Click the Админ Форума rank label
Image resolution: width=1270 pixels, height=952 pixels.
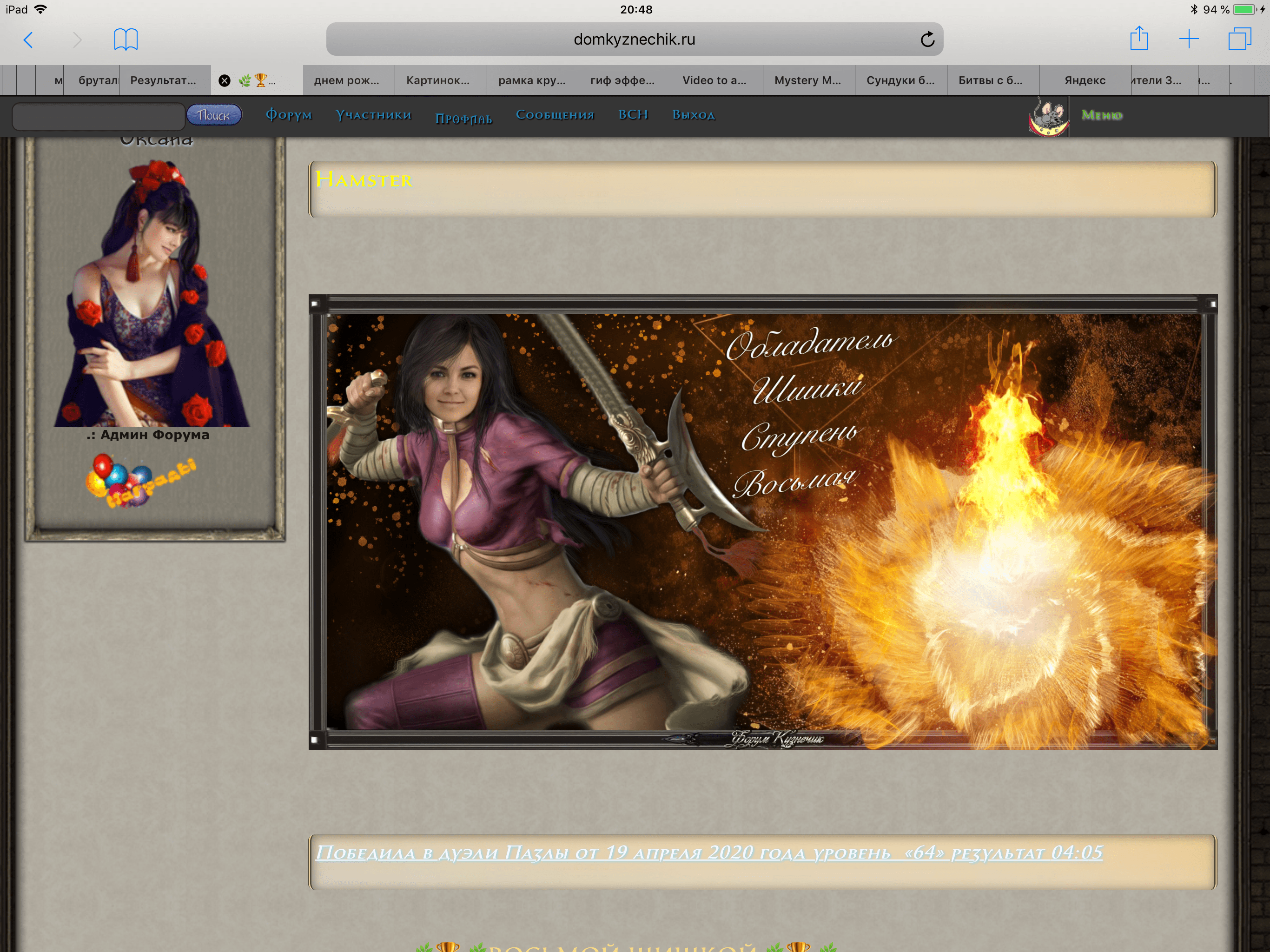tap(148, 435)
